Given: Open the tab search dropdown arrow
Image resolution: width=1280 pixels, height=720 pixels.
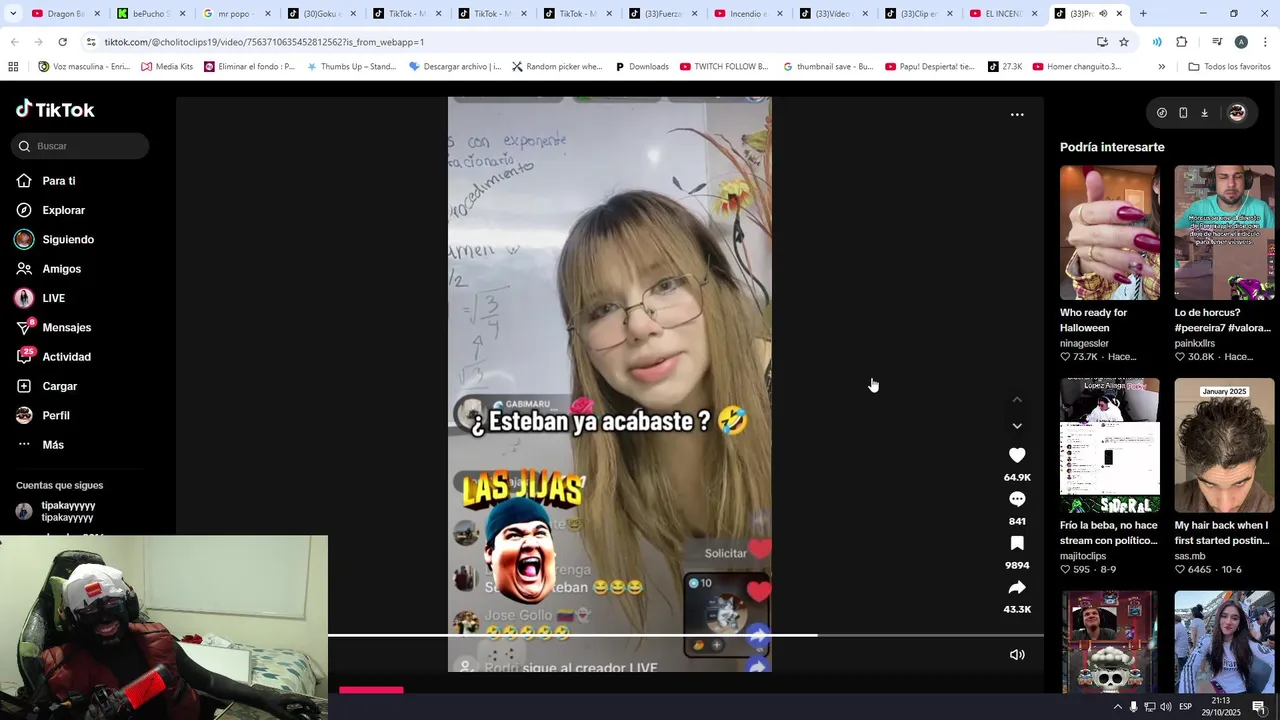Looking at the screenshot, I should 13,14.
